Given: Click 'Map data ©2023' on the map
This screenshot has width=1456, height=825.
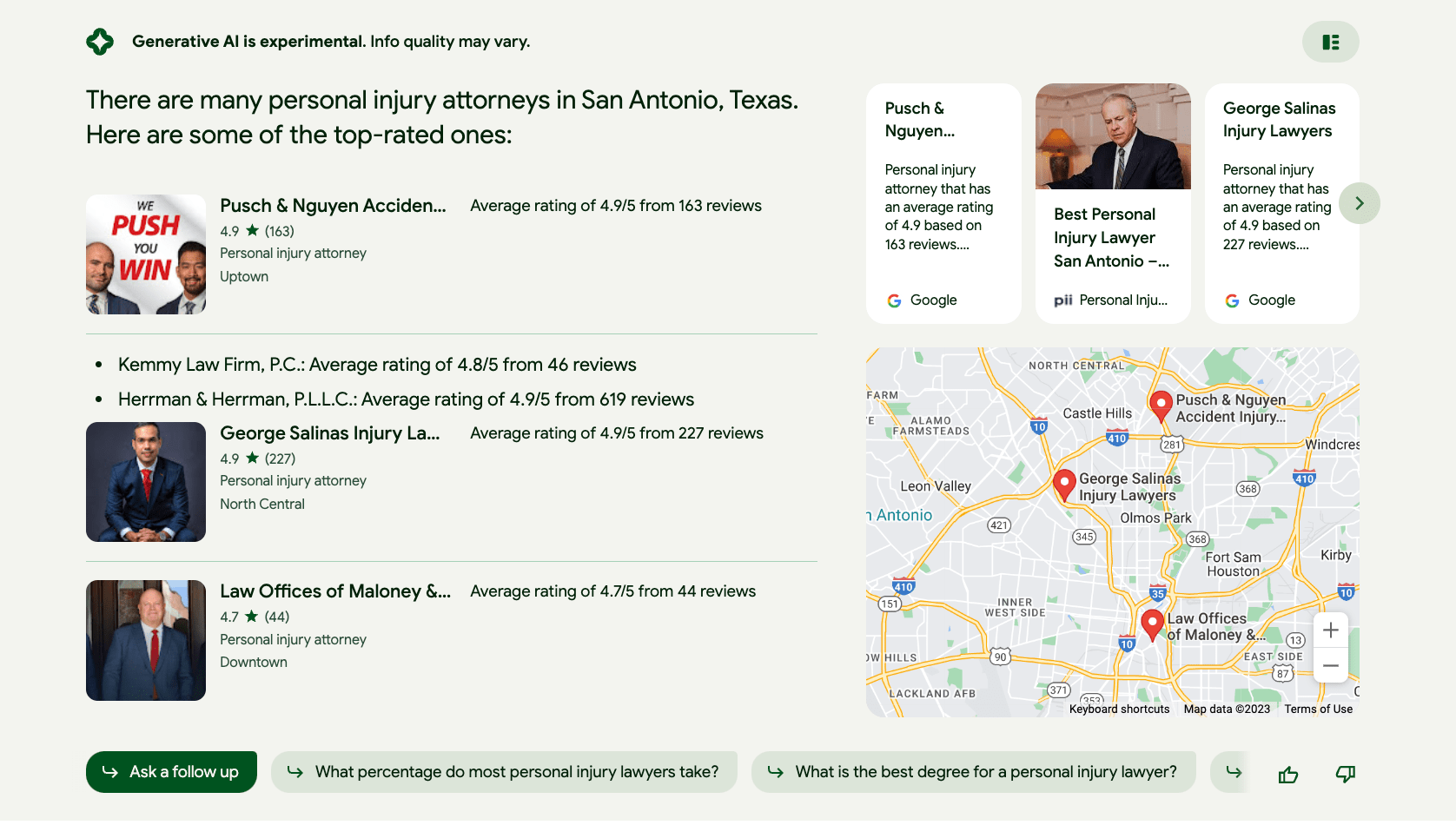Looking at the screenshot, I should coord(1227,709).
